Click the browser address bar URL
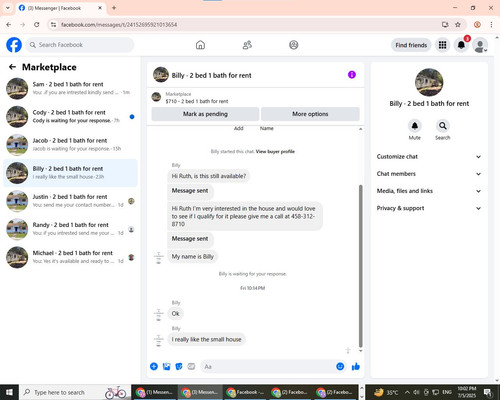The height and width of the screenshot is (400, 500). [119, 25]
